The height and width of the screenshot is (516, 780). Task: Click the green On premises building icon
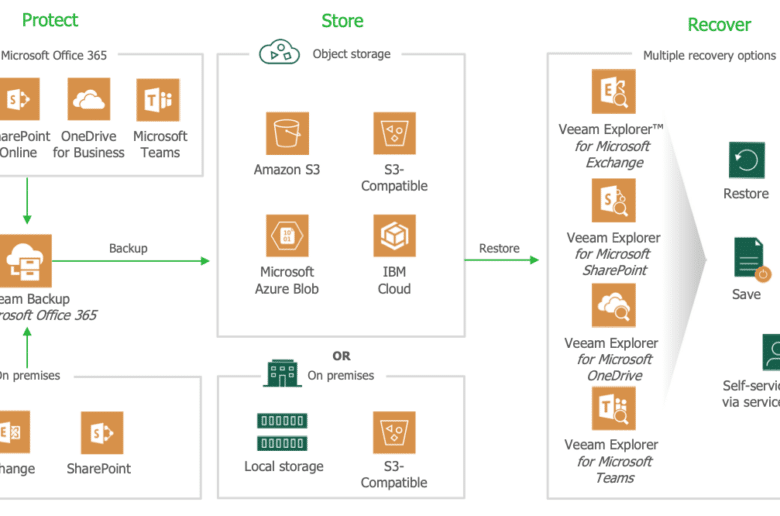(282, 373)
